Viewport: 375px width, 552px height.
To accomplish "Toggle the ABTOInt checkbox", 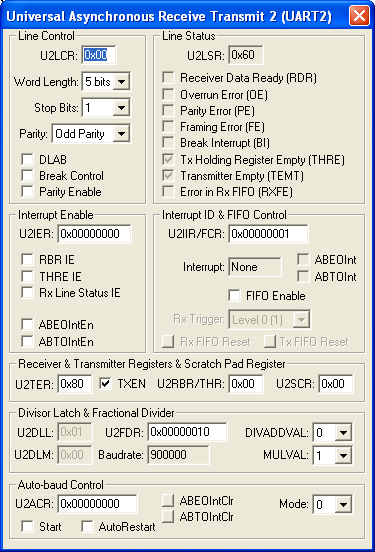I will [x=303, y=276].
